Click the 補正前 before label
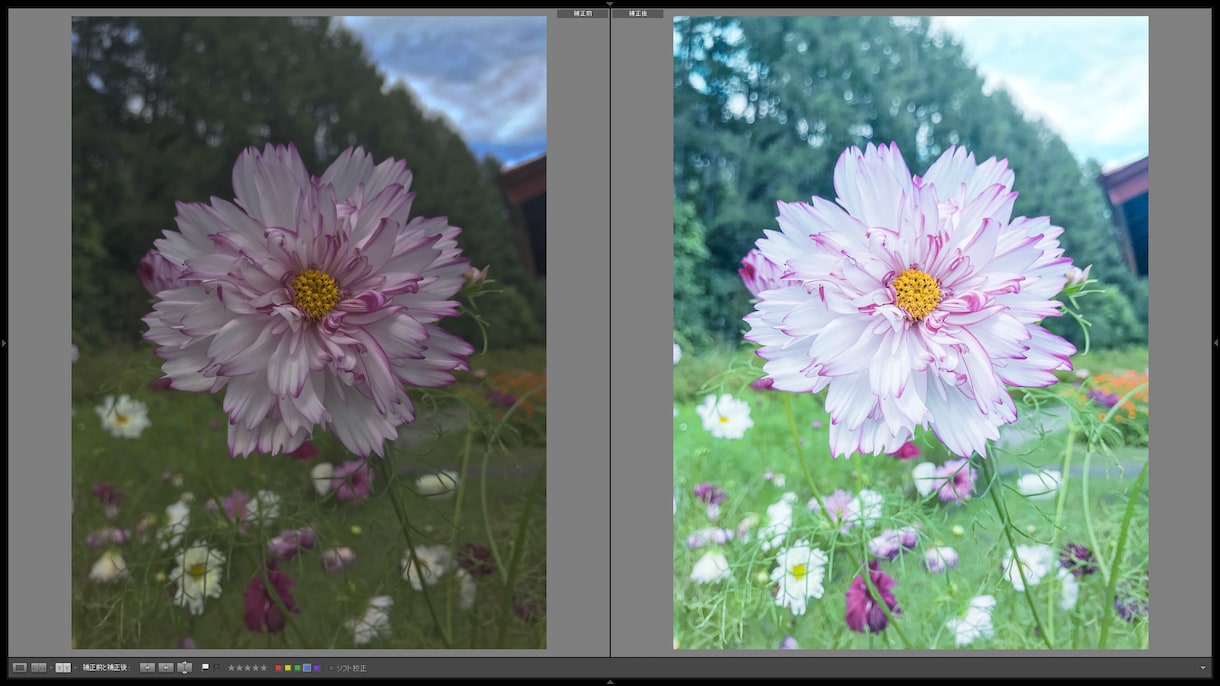 (x=582, y=13)
